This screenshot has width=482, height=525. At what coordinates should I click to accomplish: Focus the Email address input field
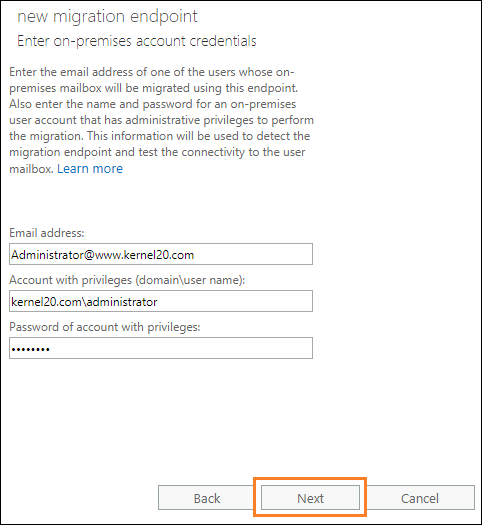pyautogui.click(x=161, y=254)
